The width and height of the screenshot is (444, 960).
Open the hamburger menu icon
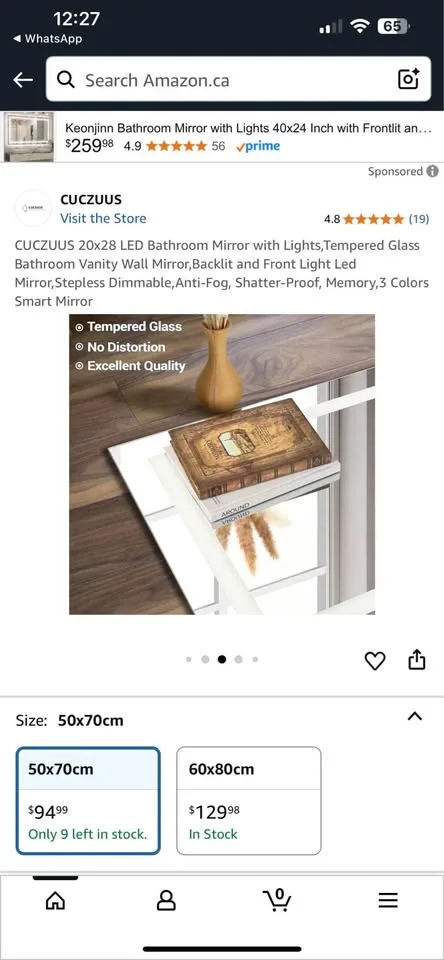(x=388, y=900)
